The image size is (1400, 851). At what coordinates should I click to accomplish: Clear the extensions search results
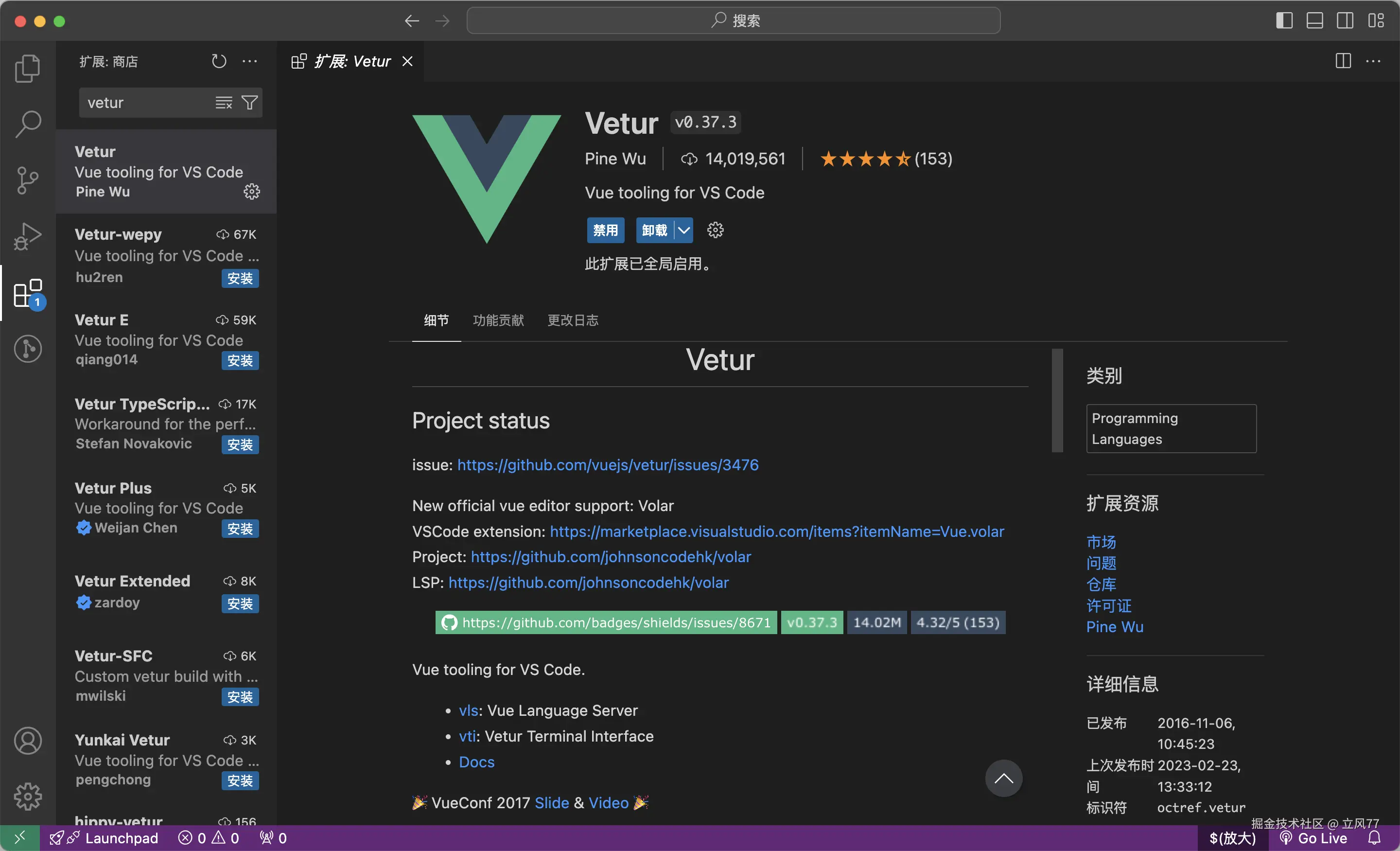(x=223, y=102)
